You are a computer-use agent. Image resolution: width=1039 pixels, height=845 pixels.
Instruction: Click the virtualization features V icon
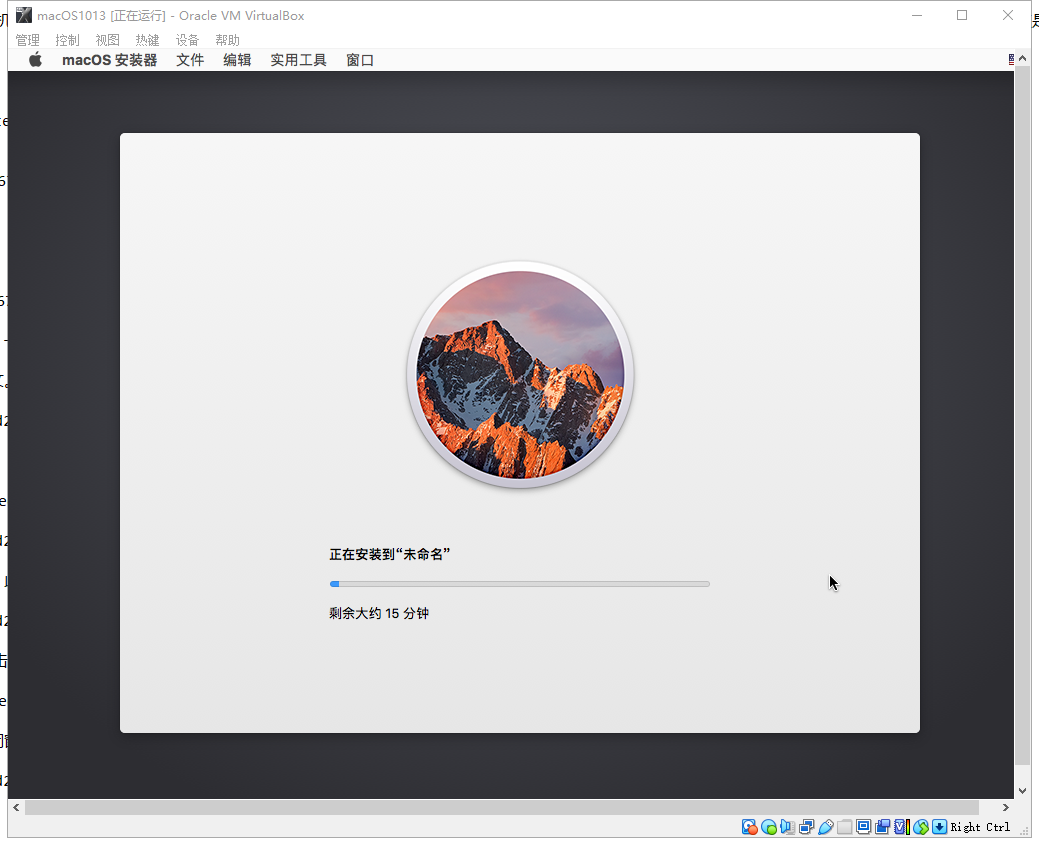[x=902, y=826]
